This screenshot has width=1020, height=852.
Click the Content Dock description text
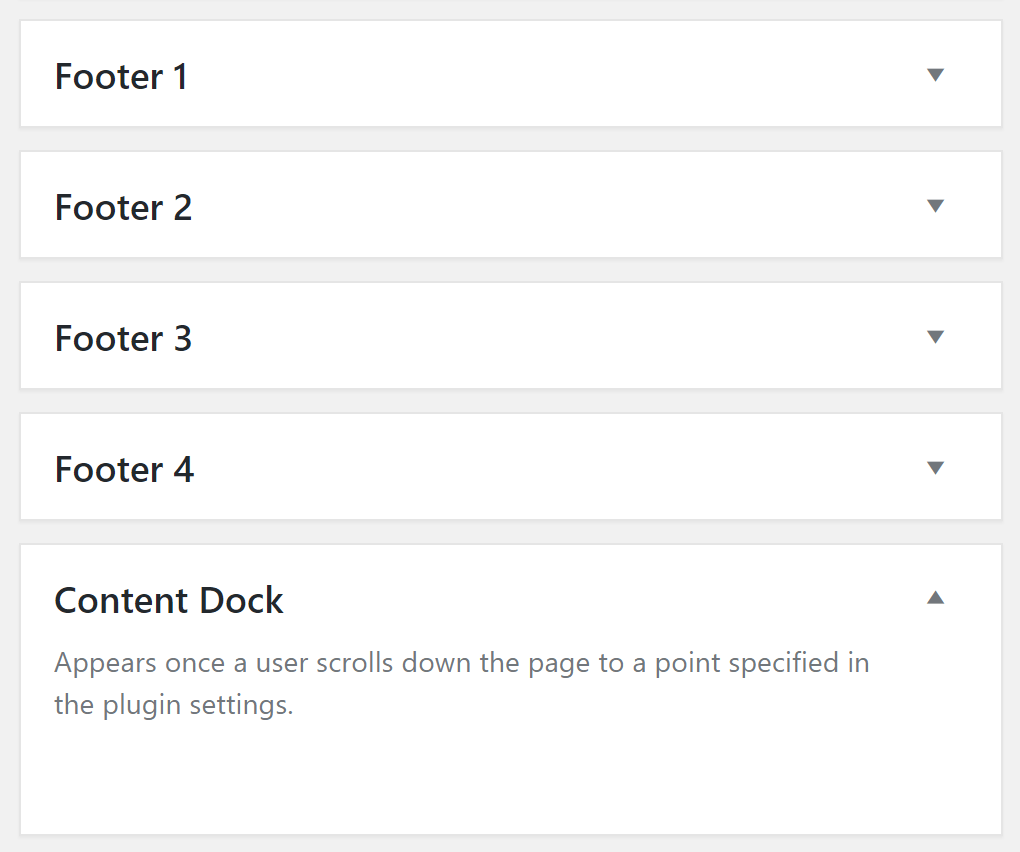pos(460,682)
